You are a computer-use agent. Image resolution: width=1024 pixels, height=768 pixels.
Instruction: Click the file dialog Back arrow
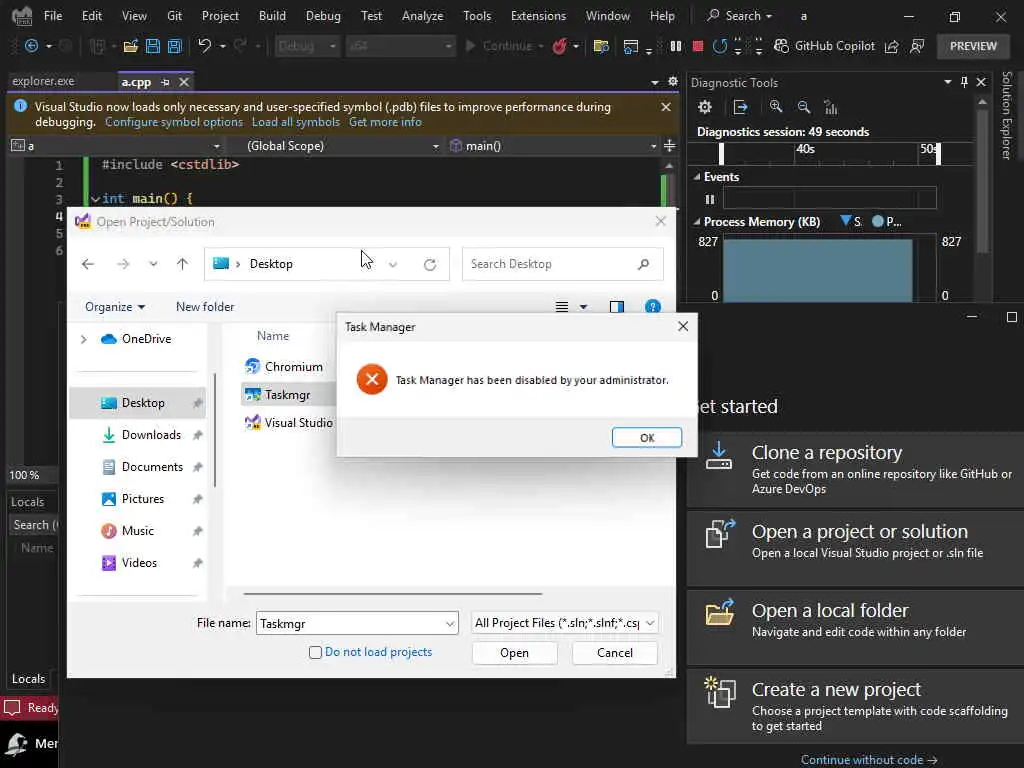coord(88,264)
